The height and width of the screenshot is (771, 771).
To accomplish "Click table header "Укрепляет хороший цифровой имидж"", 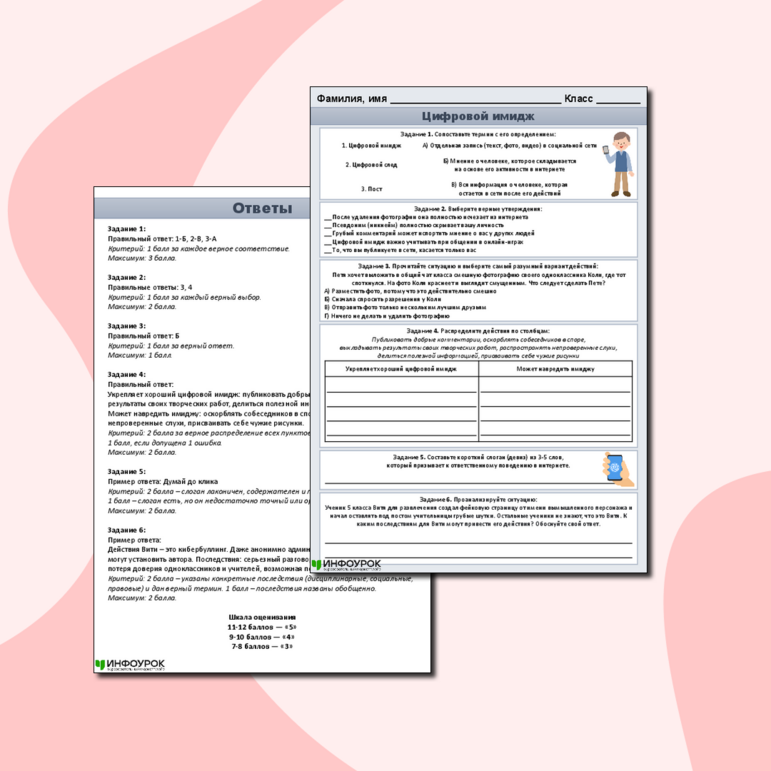I will coord(401,369).
